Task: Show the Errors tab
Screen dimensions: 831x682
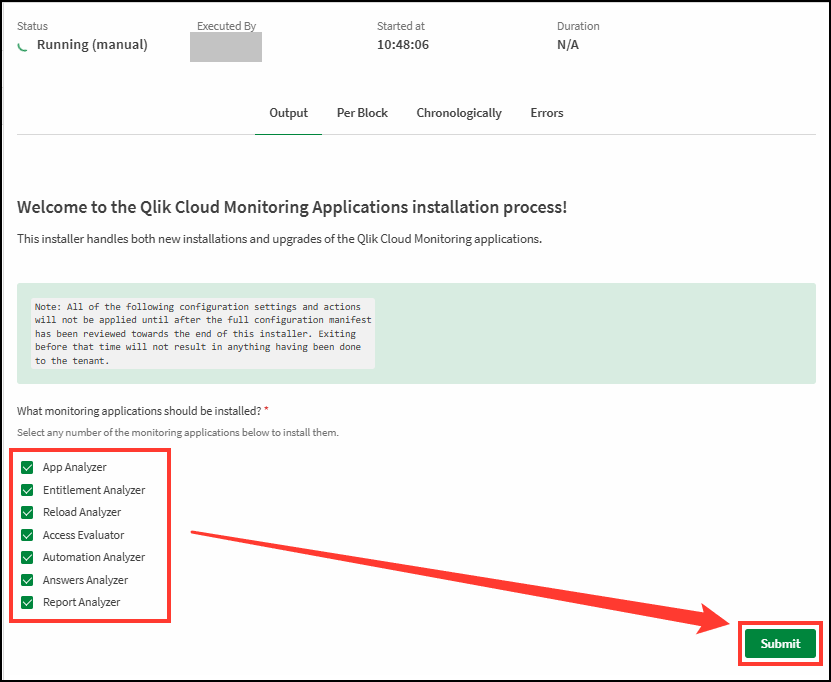Action: coord(547,113)
